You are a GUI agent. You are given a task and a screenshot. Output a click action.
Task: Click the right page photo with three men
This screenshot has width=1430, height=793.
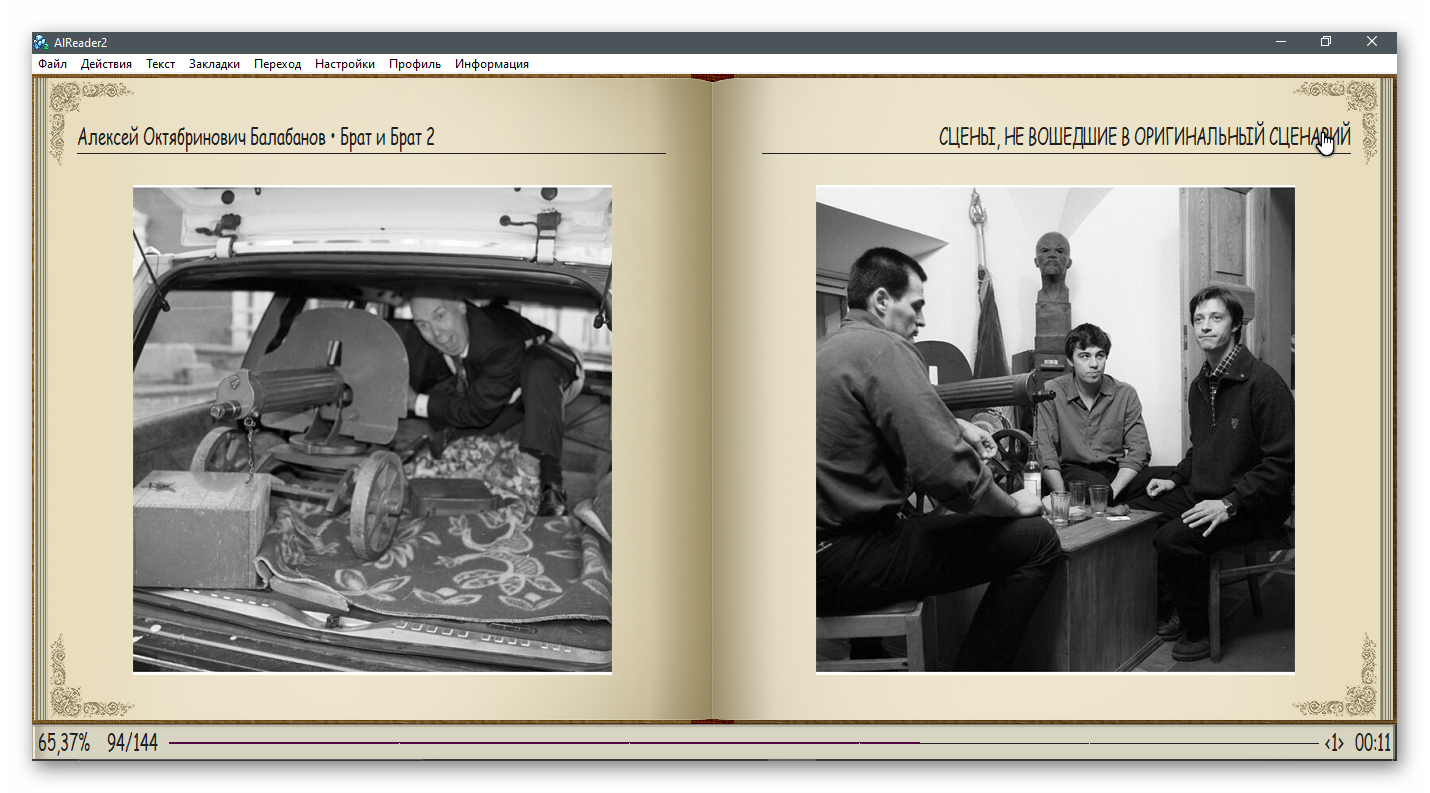click(x=1055, y=429)
